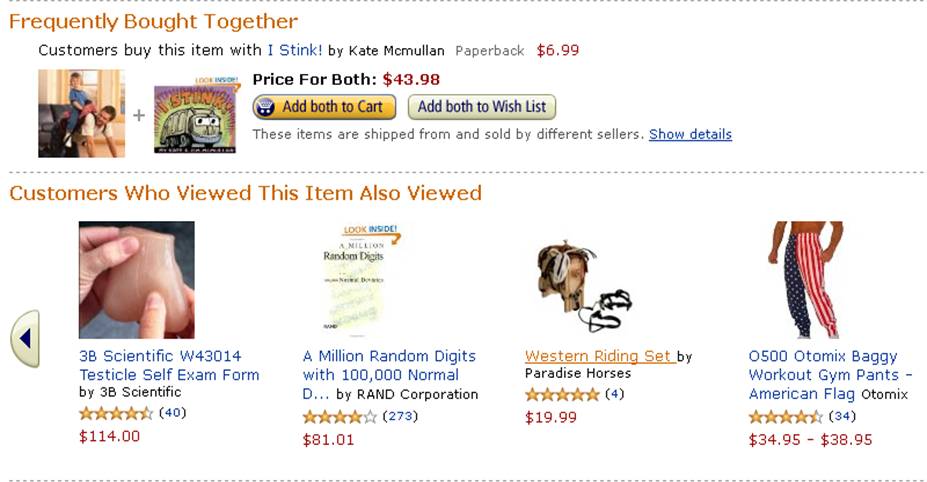
Task: Open the I Stink! book cover thumbnail
Action: [195, 115]
